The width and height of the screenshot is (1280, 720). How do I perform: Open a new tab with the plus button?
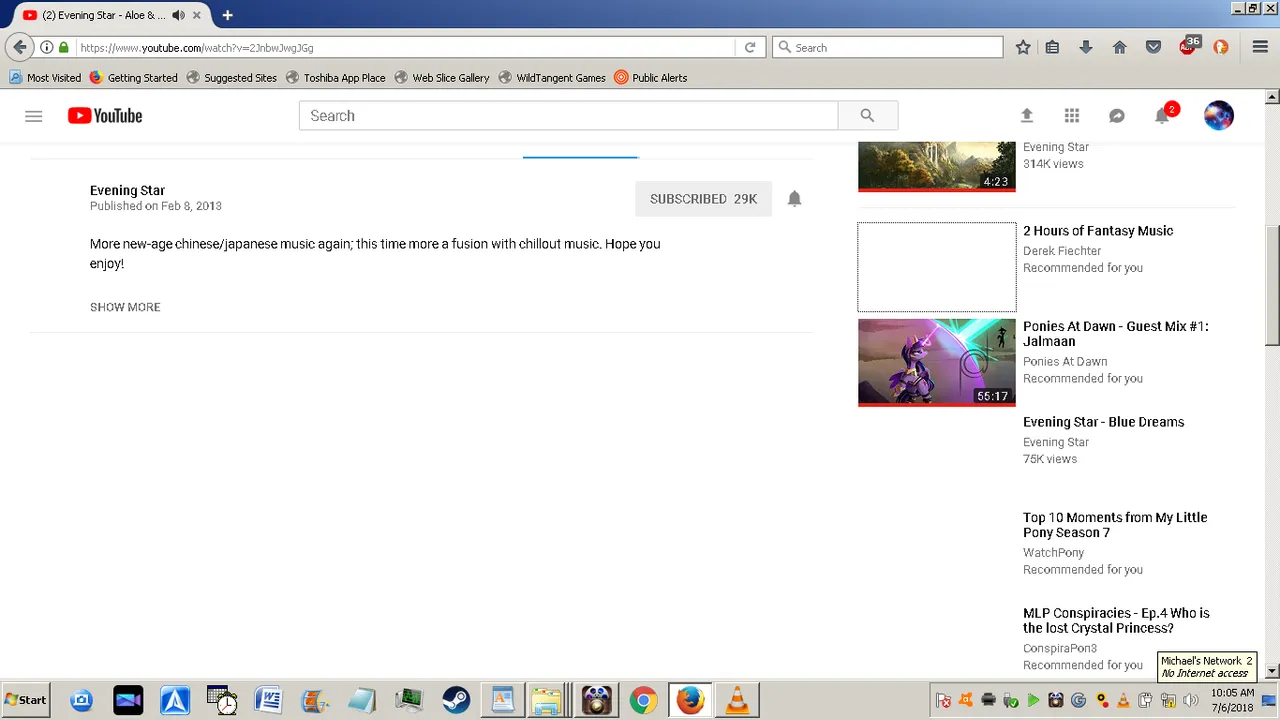228,15
